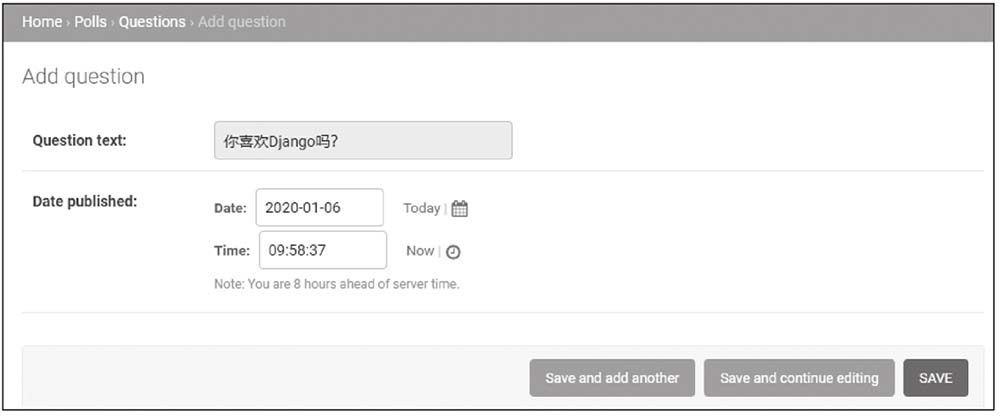Click into the Time input field
1000x416 pixels.
pyautogui.click(x=322, y=250)
